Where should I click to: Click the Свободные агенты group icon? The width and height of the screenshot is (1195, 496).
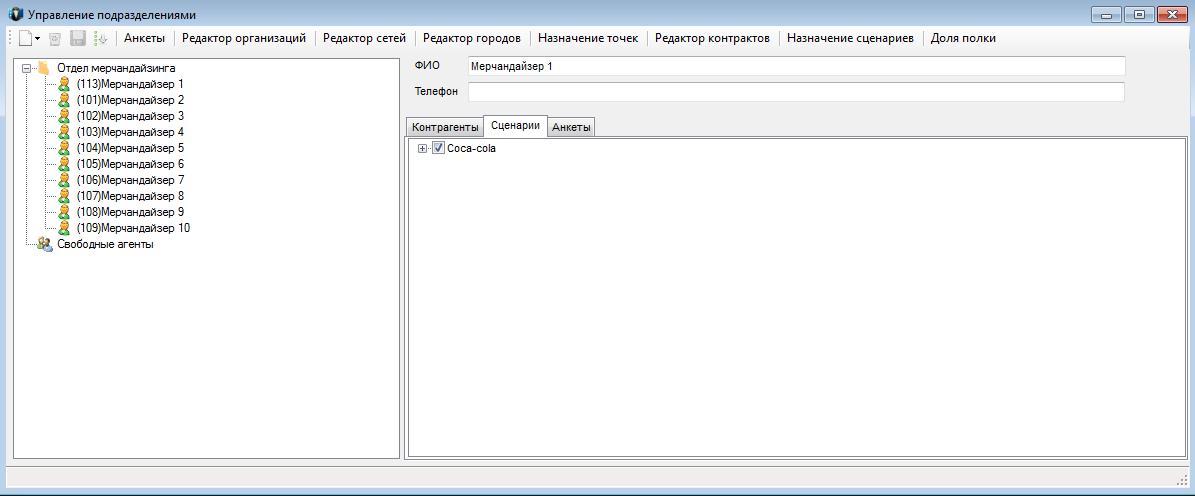coord(44,244)
